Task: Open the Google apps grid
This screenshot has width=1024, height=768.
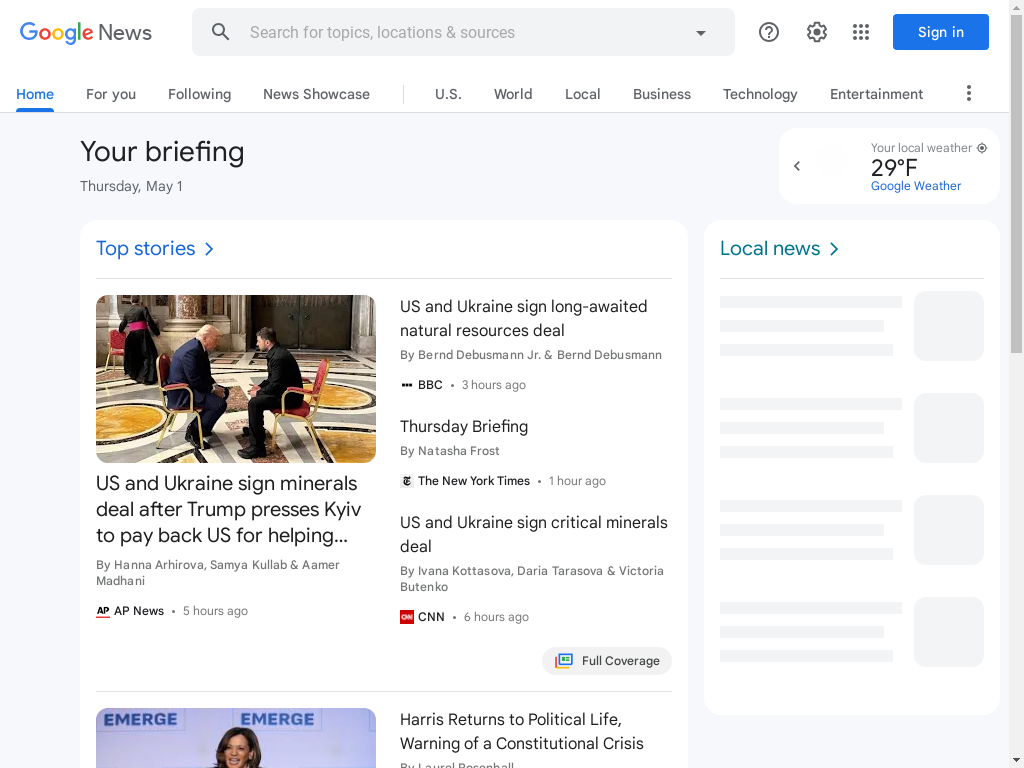Action: [x=861, y=32]
